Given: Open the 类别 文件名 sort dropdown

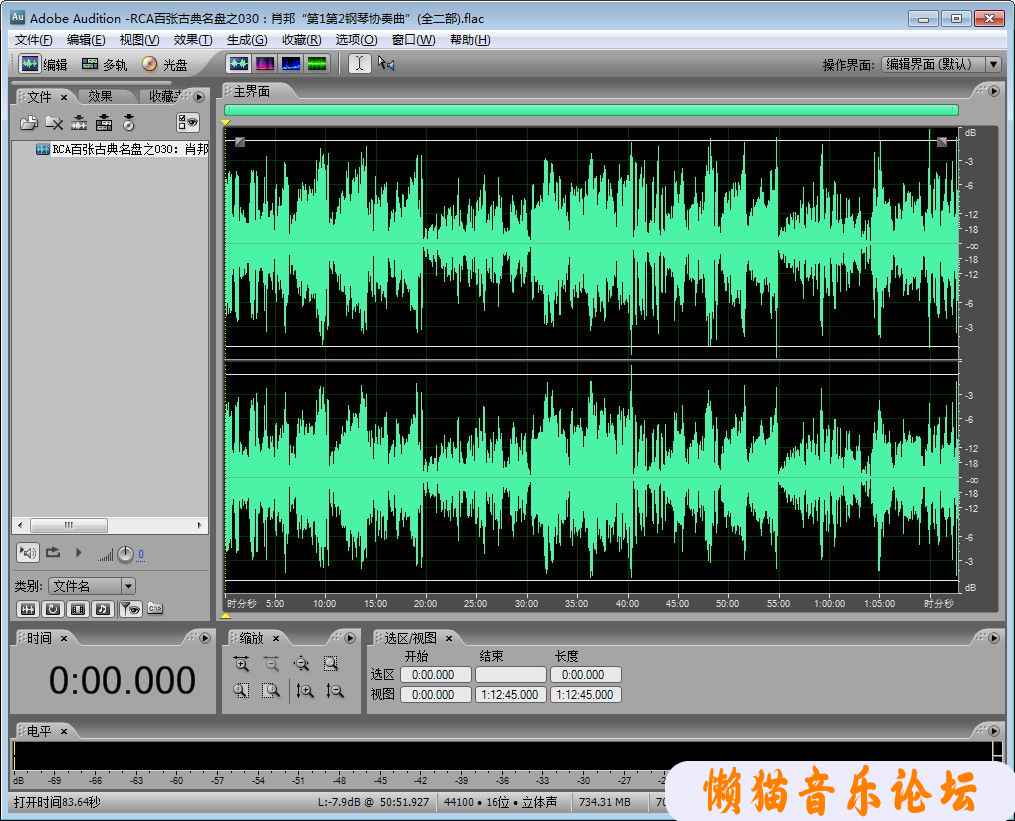Looking at the screenshot, I should click(92, 586).
